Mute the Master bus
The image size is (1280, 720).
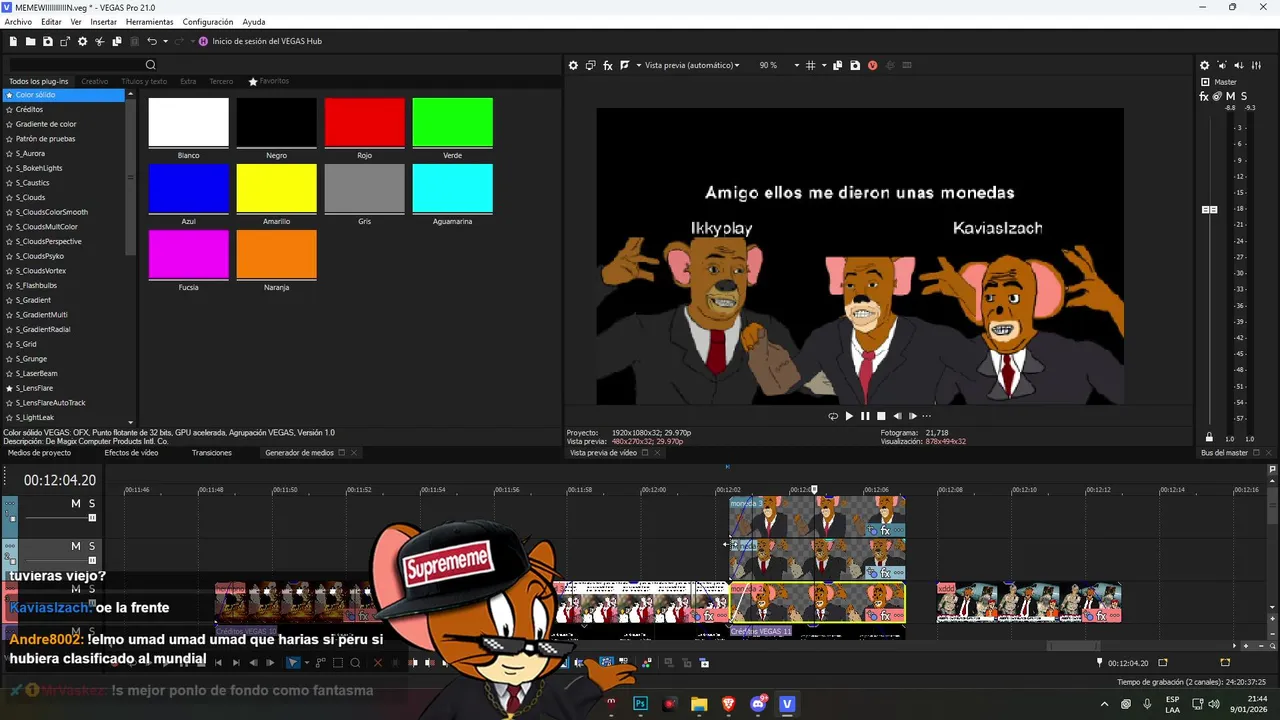point(1230,97)
